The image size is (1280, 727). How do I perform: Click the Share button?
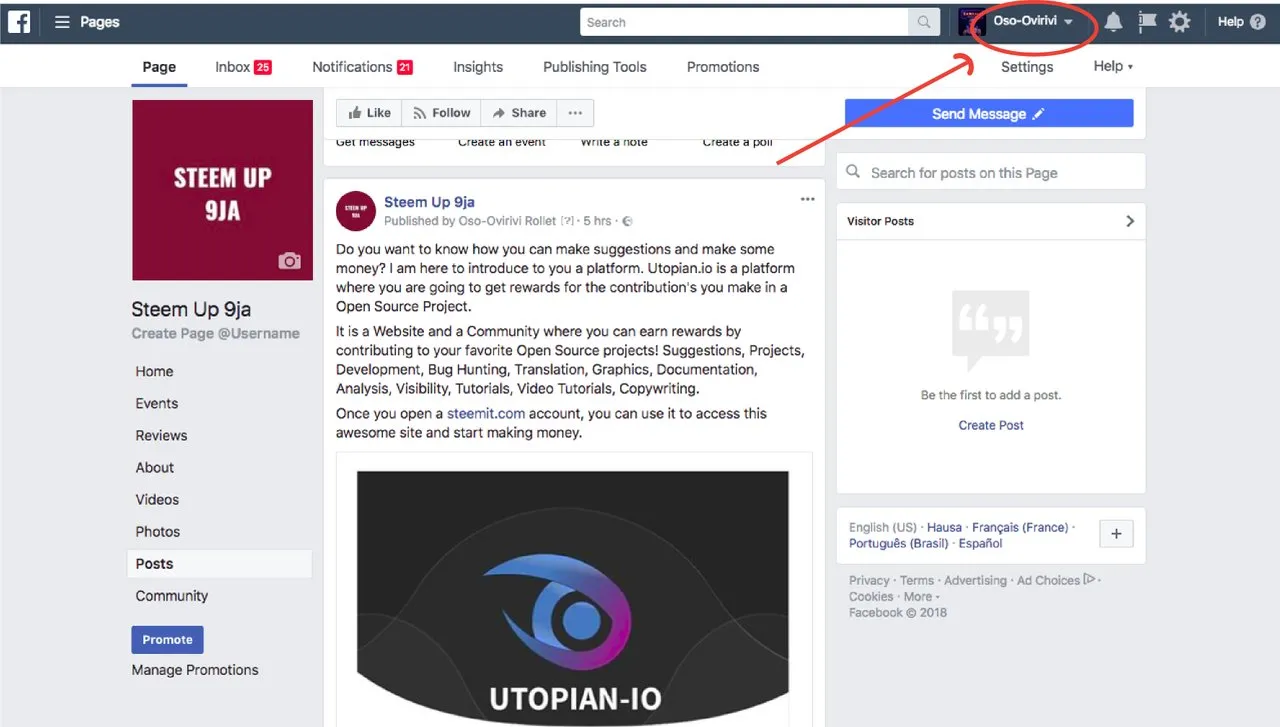(519, 113)
